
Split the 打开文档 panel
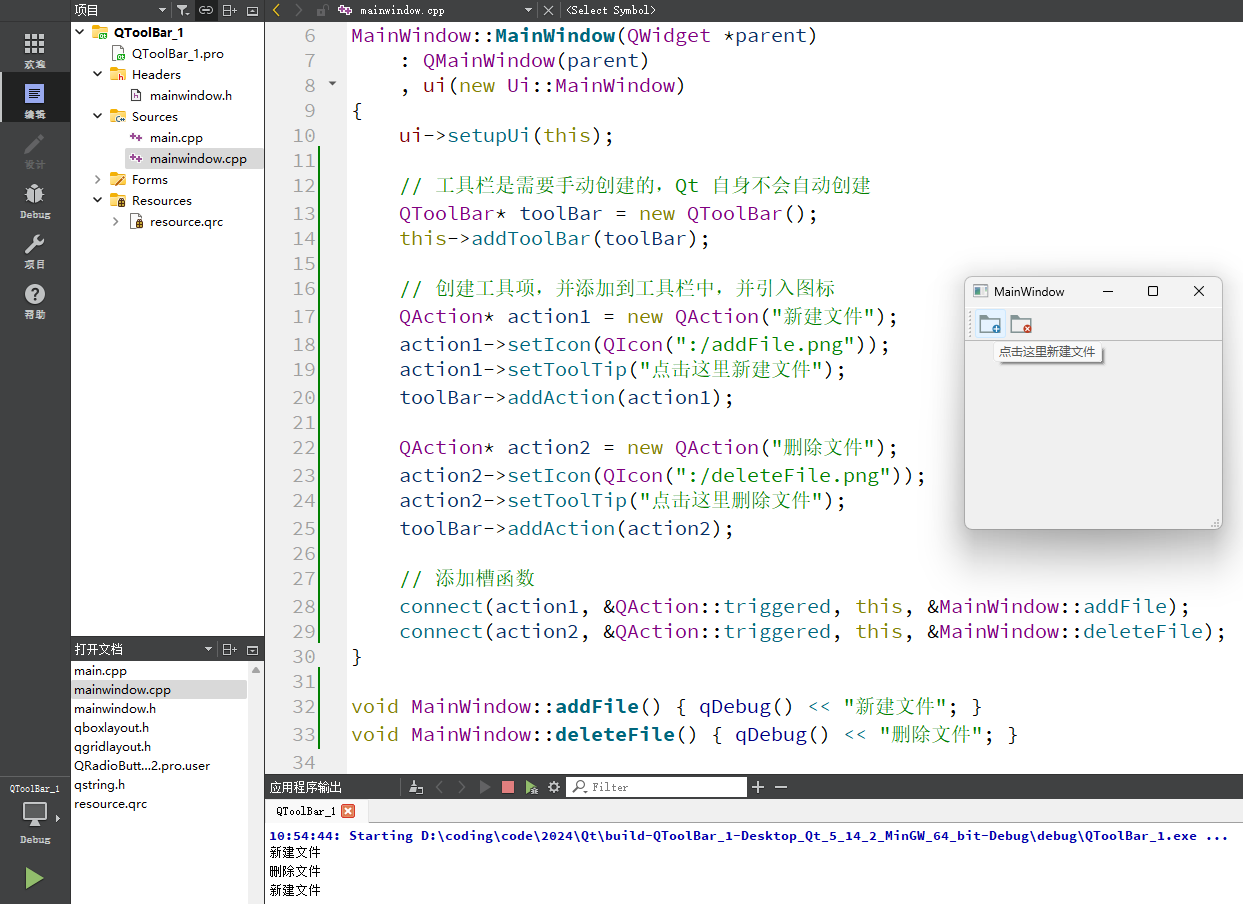(x=230, y=649)
